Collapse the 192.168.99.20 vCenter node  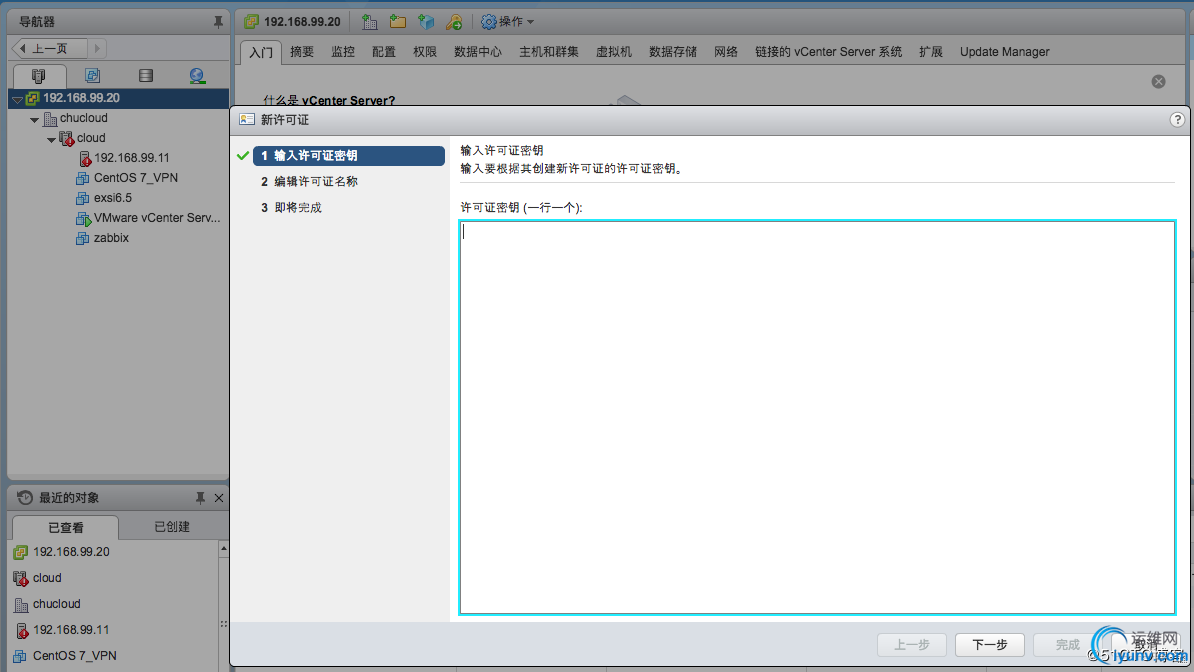pos(18,99)
